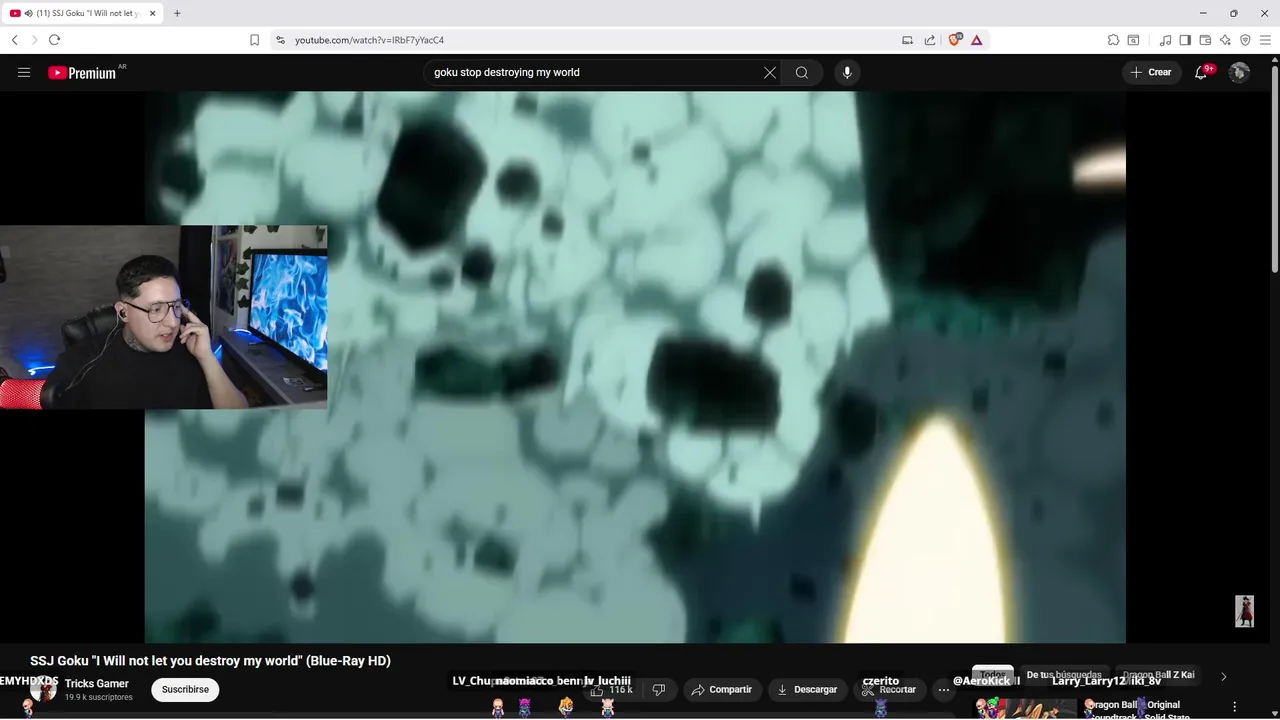Open the Brave Wallet icon
This screenshot has height=720, width=1280.
pos(1205,40)
